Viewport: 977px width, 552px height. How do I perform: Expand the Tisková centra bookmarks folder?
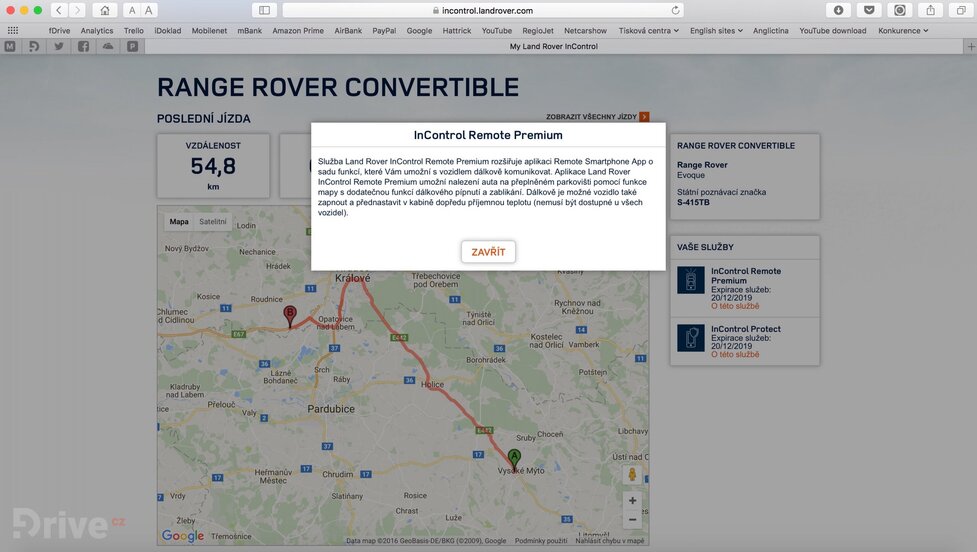point(648,31)
